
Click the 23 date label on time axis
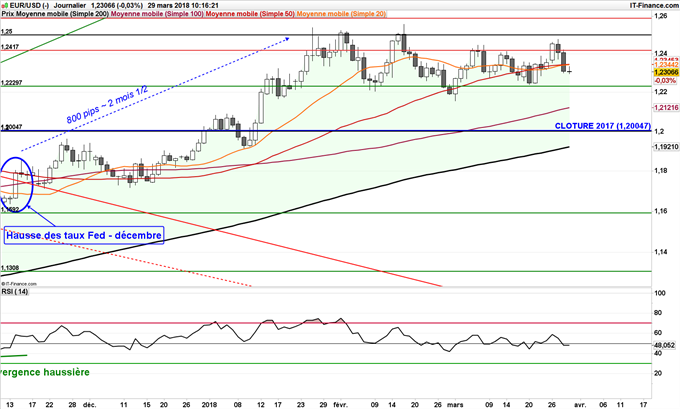[301, 405]
